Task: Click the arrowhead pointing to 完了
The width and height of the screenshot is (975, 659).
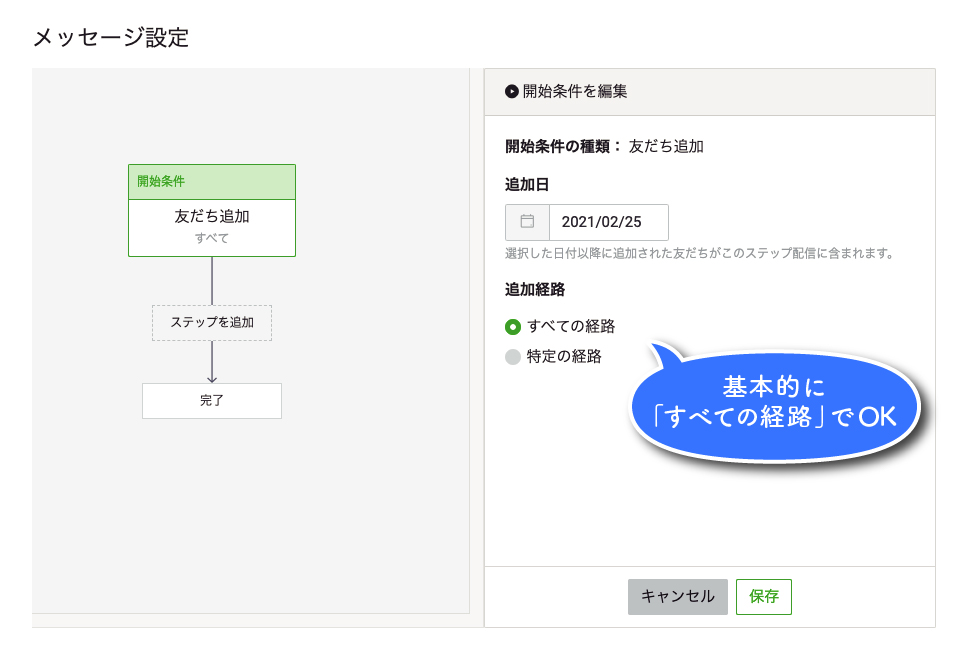Action: pos(212,376)
